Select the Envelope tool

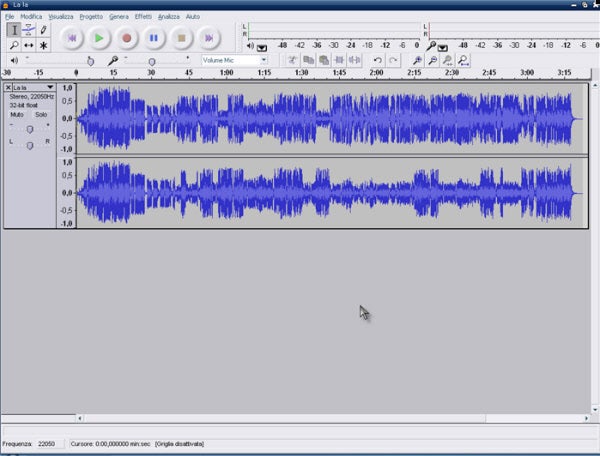29,30
